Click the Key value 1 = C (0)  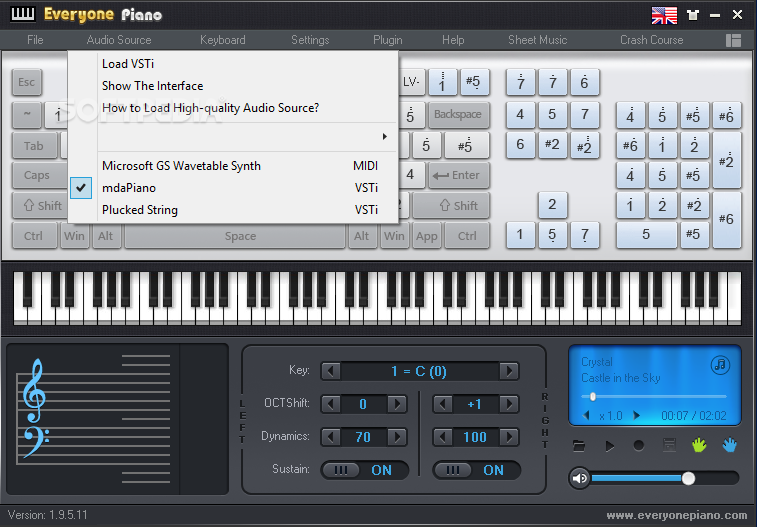419,371
